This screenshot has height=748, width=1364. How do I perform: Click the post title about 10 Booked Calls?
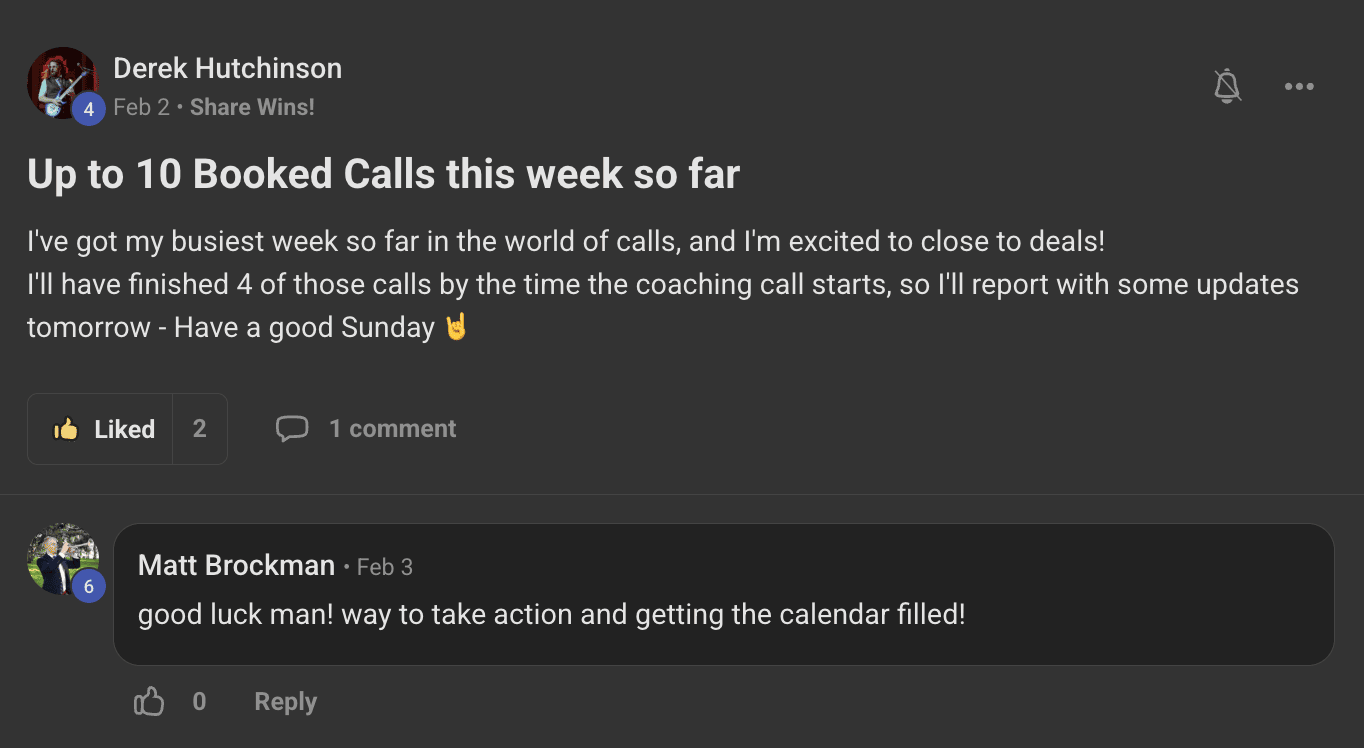coord(383,174)
